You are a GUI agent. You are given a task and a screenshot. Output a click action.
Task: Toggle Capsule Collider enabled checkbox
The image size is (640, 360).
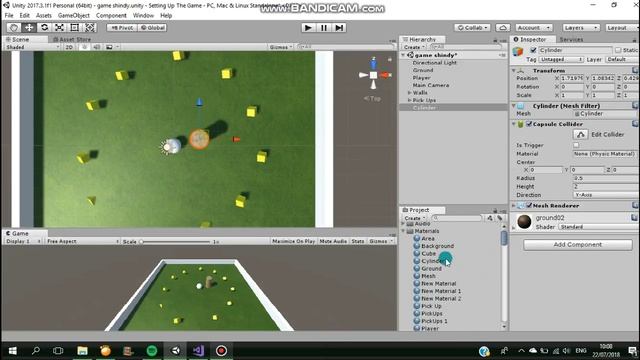pyautogui.click(x=529, y=124)
